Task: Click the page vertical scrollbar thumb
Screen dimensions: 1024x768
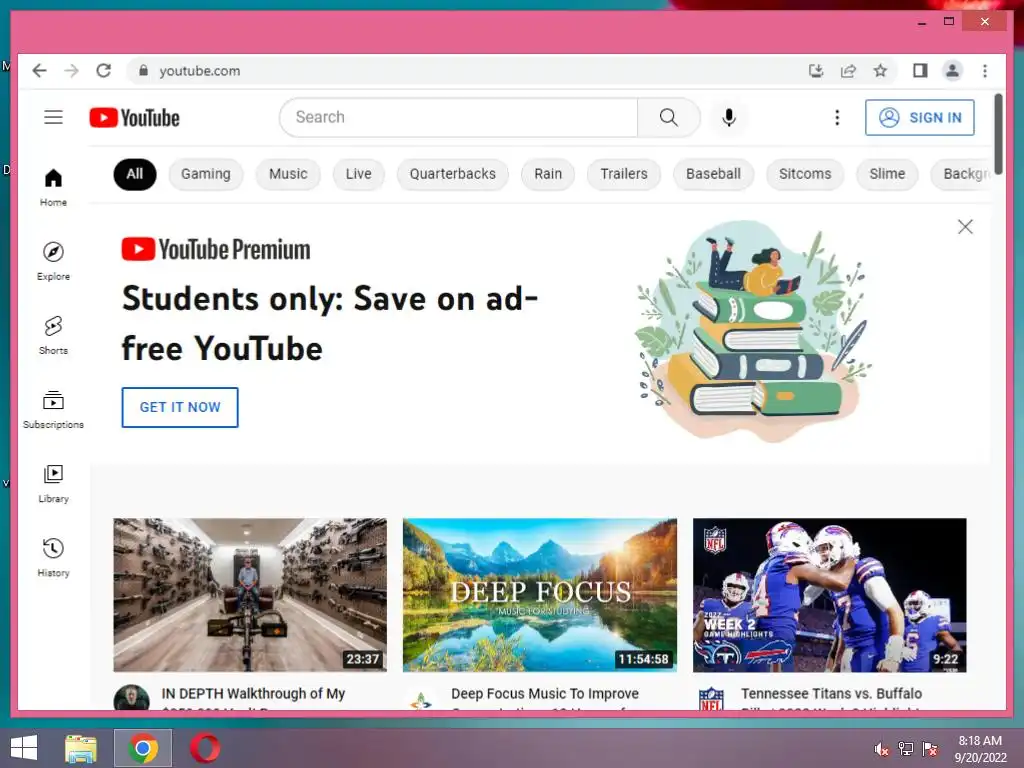Action: tap(998, 134)
